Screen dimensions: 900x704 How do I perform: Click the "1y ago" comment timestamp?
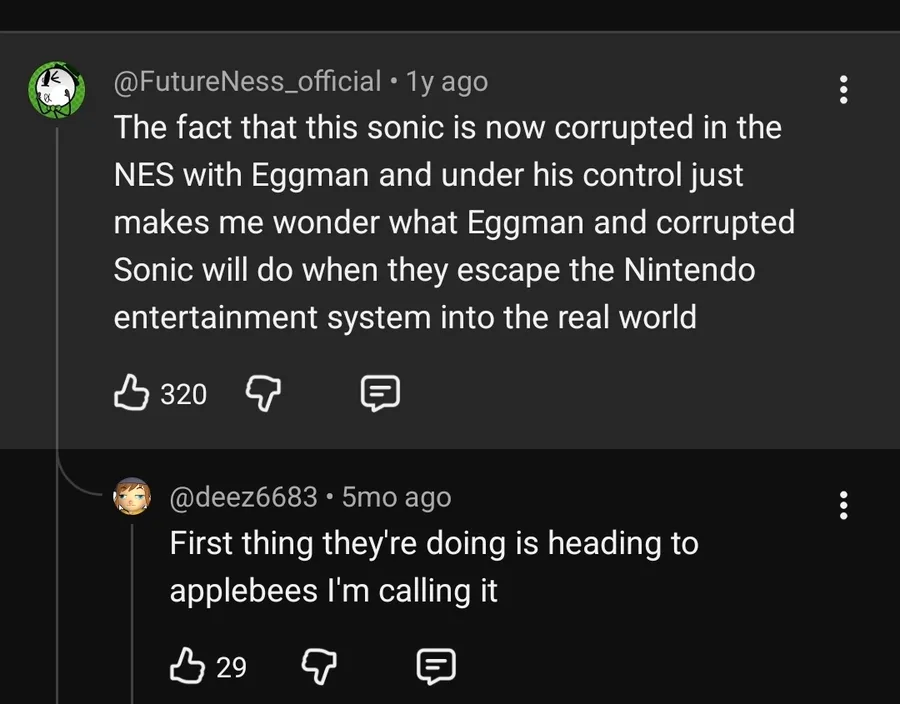coord(447,81)
